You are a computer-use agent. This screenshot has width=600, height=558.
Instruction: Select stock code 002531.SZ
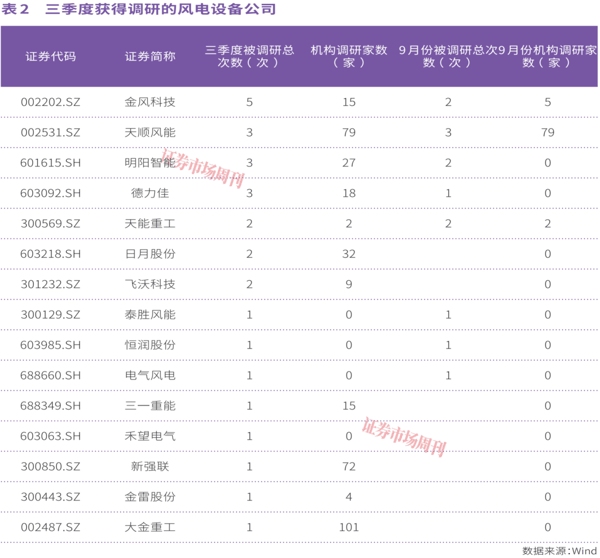tap(51, 132)
